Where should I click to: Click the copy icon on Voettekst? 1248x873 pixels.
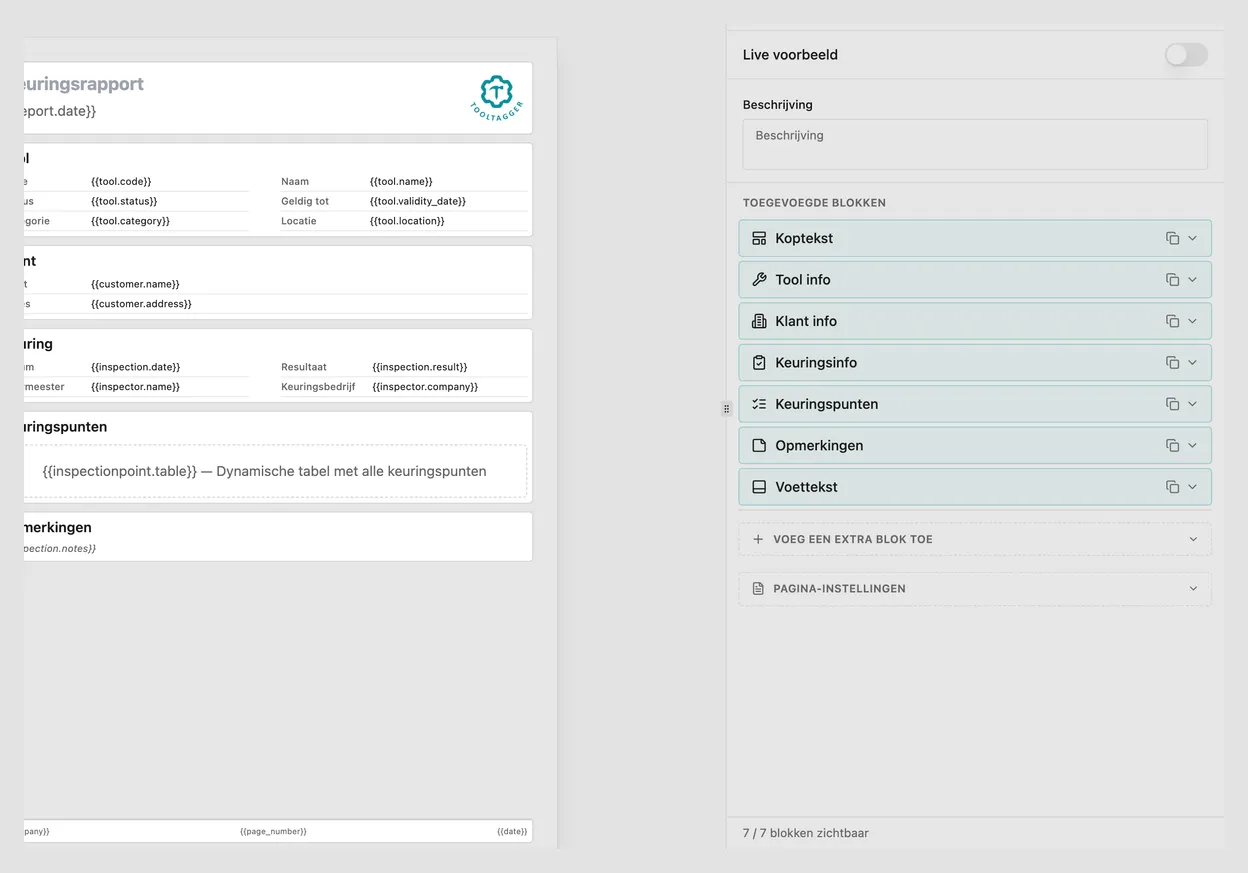pos(1172,487)
